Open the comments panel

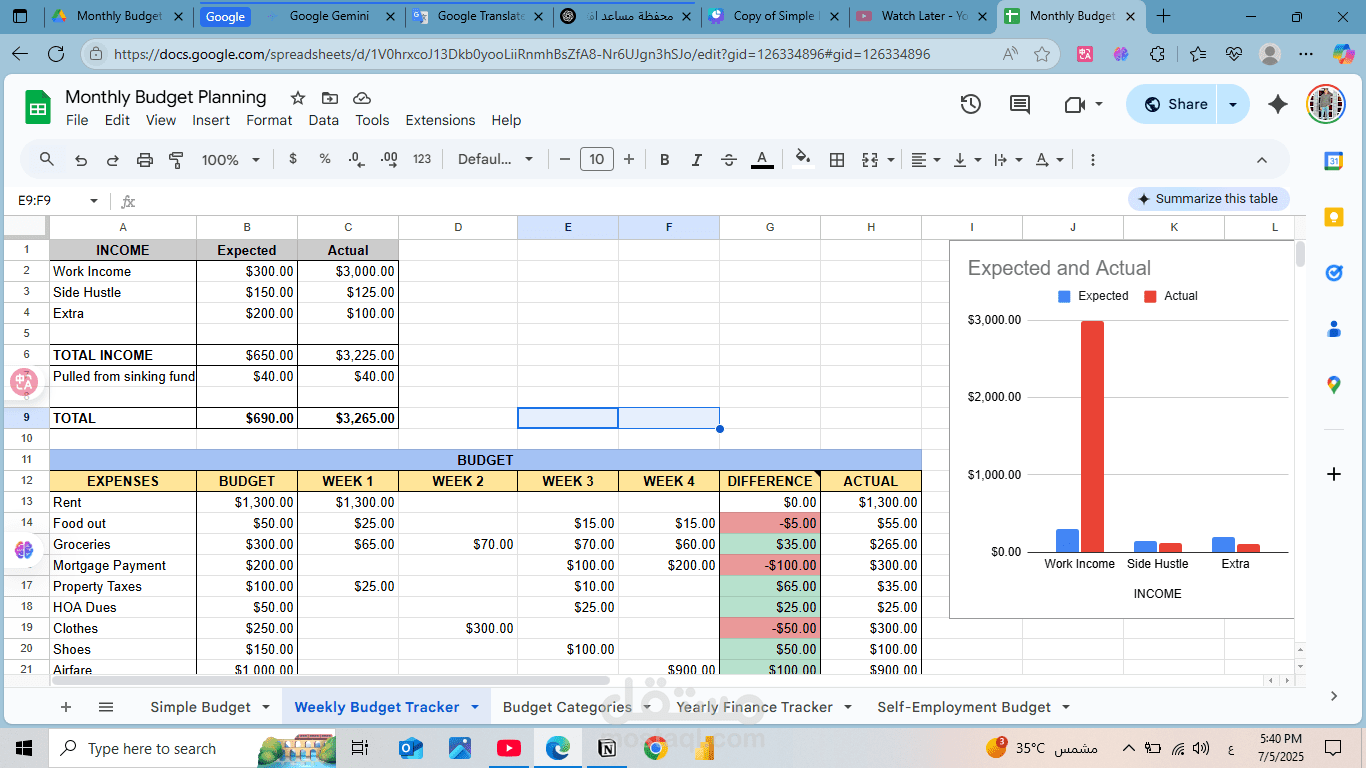pyautogui.click(x=1020, y=104)
